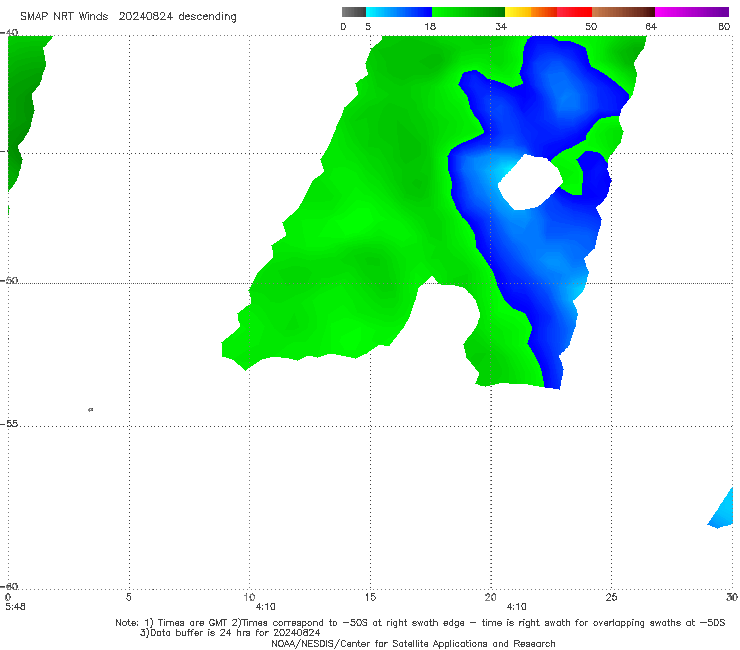Click the longitude axis label '30'
The height and width of the screenshot is (650, 740).
(732, 597)
